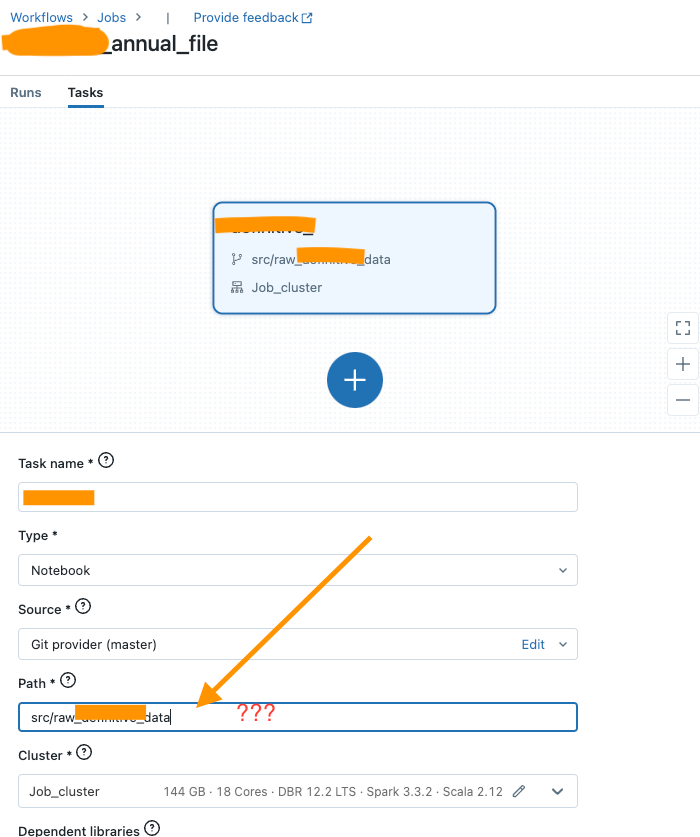Click the fit-to-screen icon on canvas
700x837 pixels.
click(683, 328)
